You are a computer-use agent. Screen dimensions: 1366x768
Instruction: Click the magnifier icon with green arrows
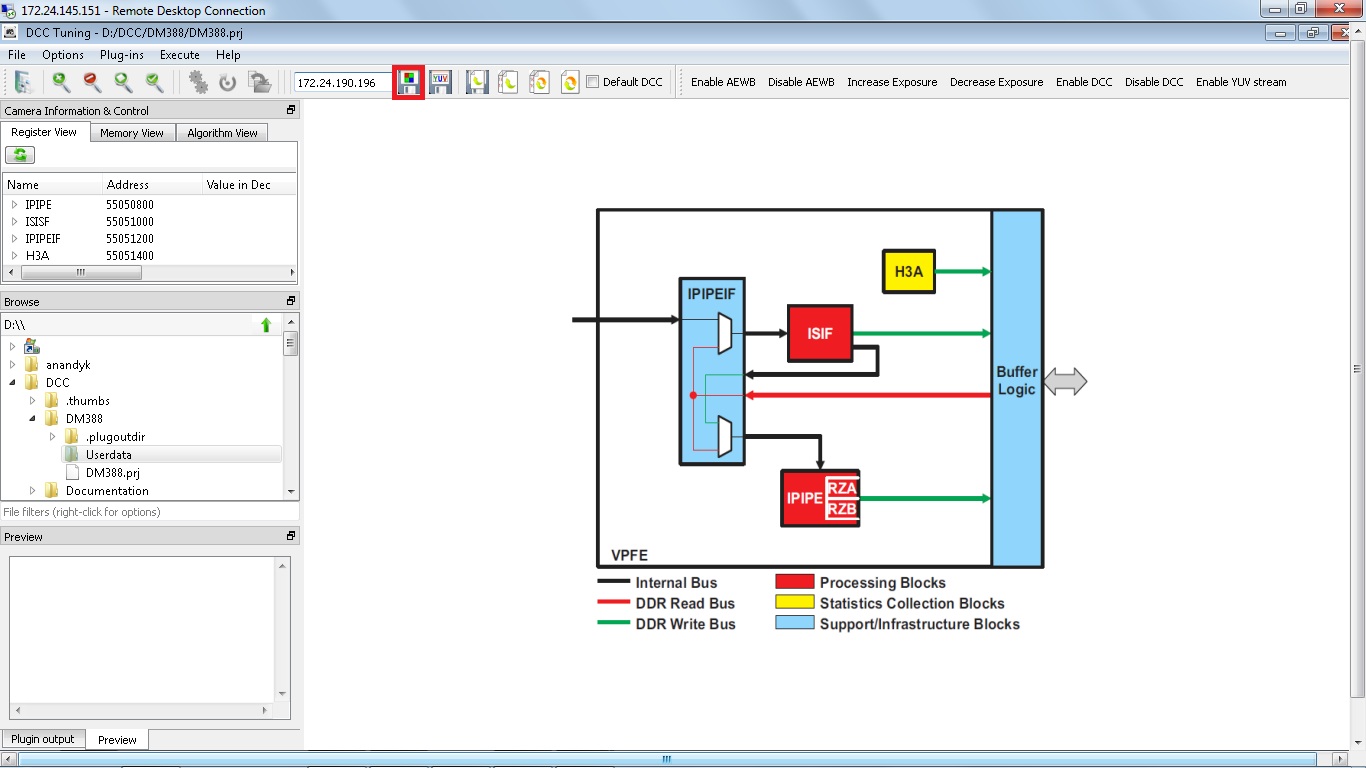[x=123, y=82]
